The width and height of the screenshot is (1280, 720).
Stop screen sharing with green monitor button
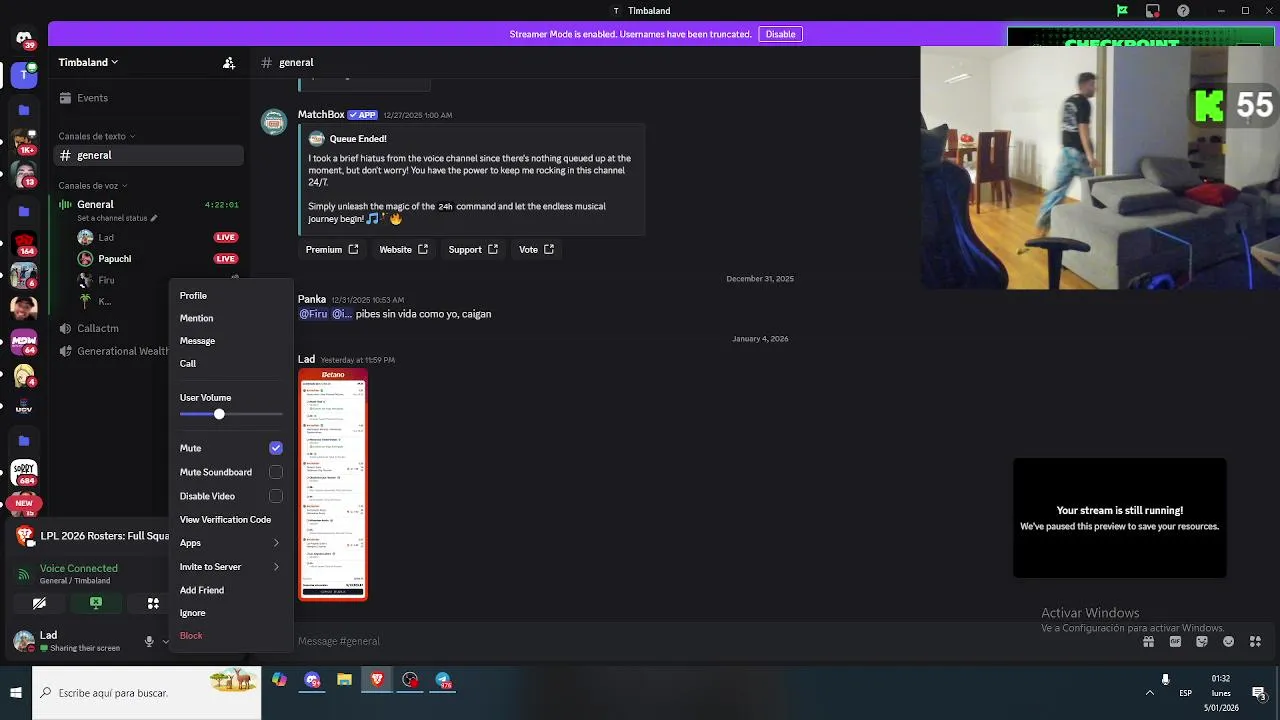click(96, 603)
